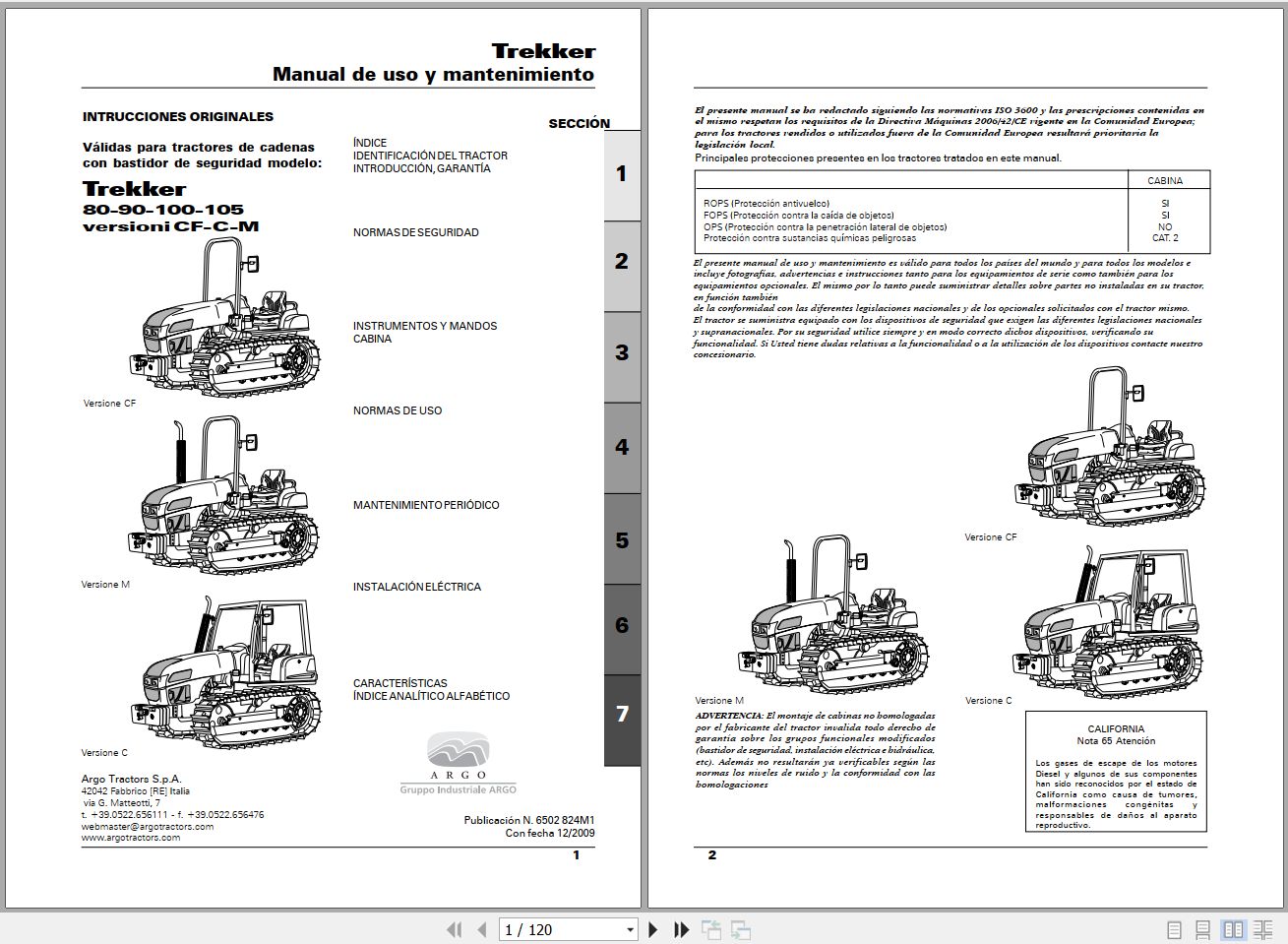The width and height of the screenshot is (1288, 944).
Task: Select section tab 1
Action: tap(622, 175)
